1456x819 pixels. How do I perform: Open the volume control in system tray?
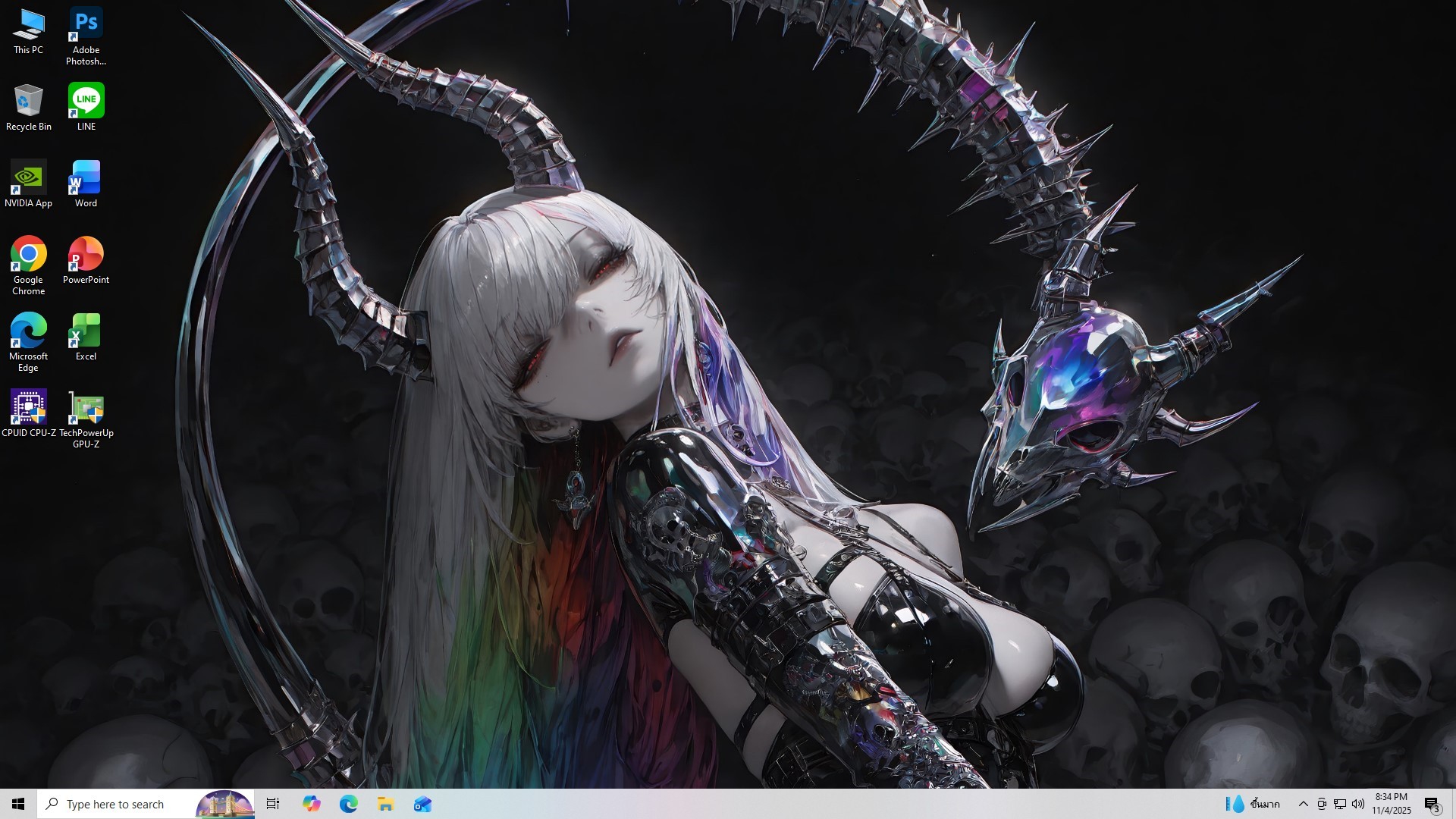(x=1357, y=804)
